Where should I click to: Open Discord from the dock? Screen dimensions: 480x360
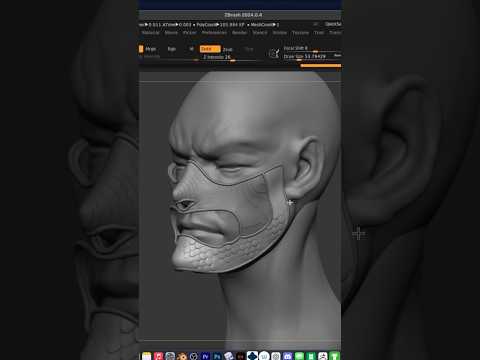click(287, 356)
